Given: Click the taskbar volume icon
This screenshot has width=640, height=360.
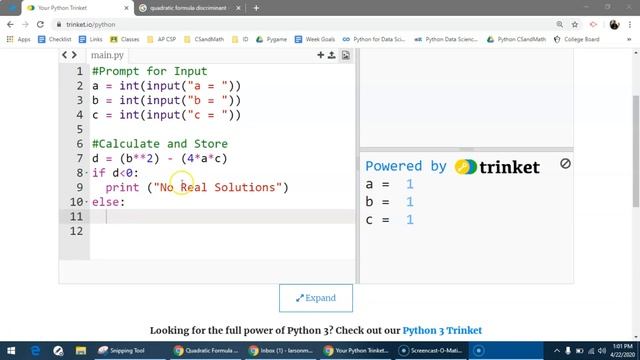Looking at the screenshot, I should pyautogui.click(x=602, y=351).
